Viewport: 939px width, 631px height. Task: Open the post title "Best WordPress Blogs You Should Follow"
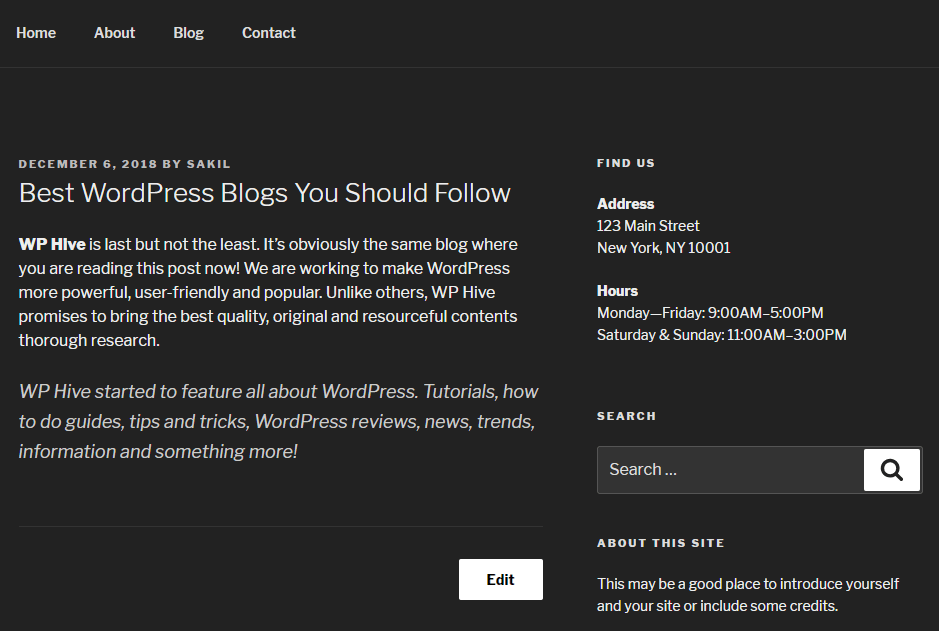pyautogui.click(x=265, y=193)
